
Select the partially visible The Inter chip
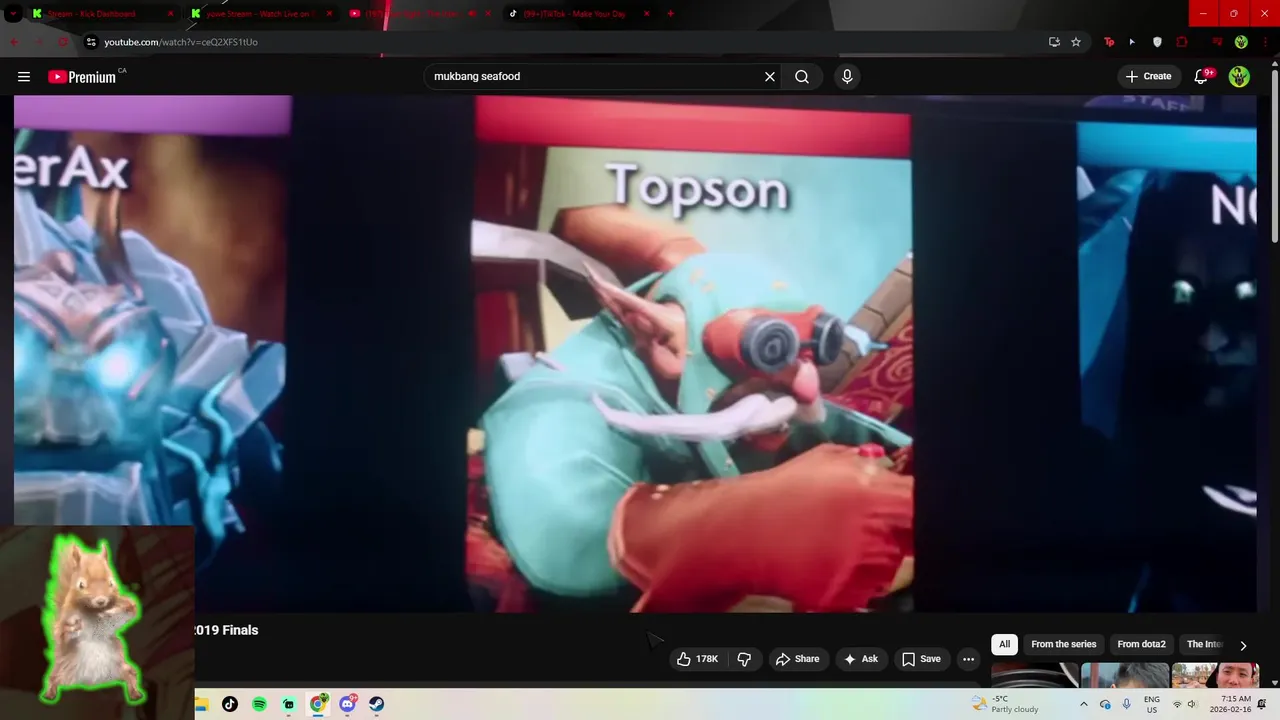coord(1204,645)
